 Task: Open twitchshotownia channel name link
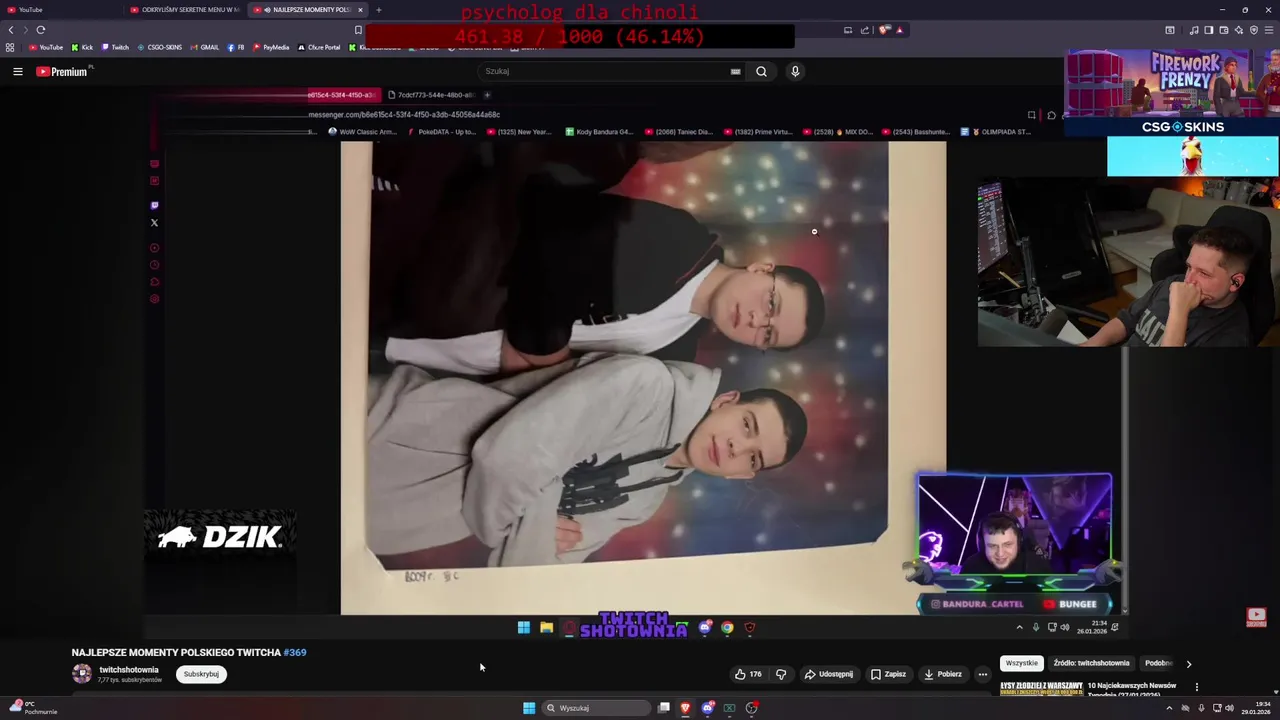(129, 670)
